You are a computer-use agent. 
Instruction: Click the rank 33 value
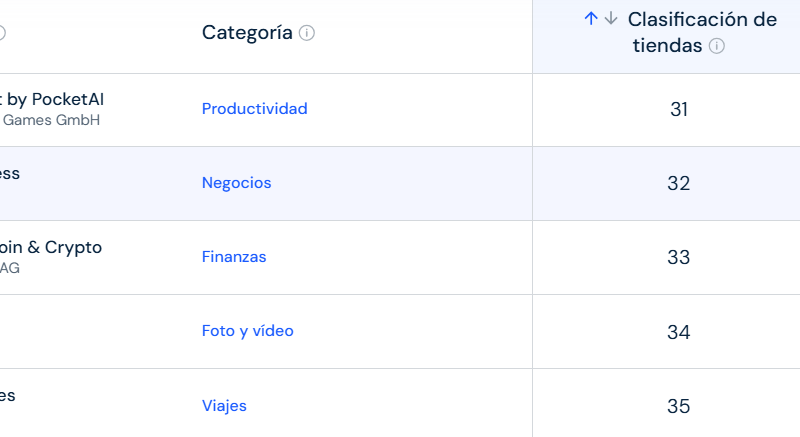click(679, 258)
